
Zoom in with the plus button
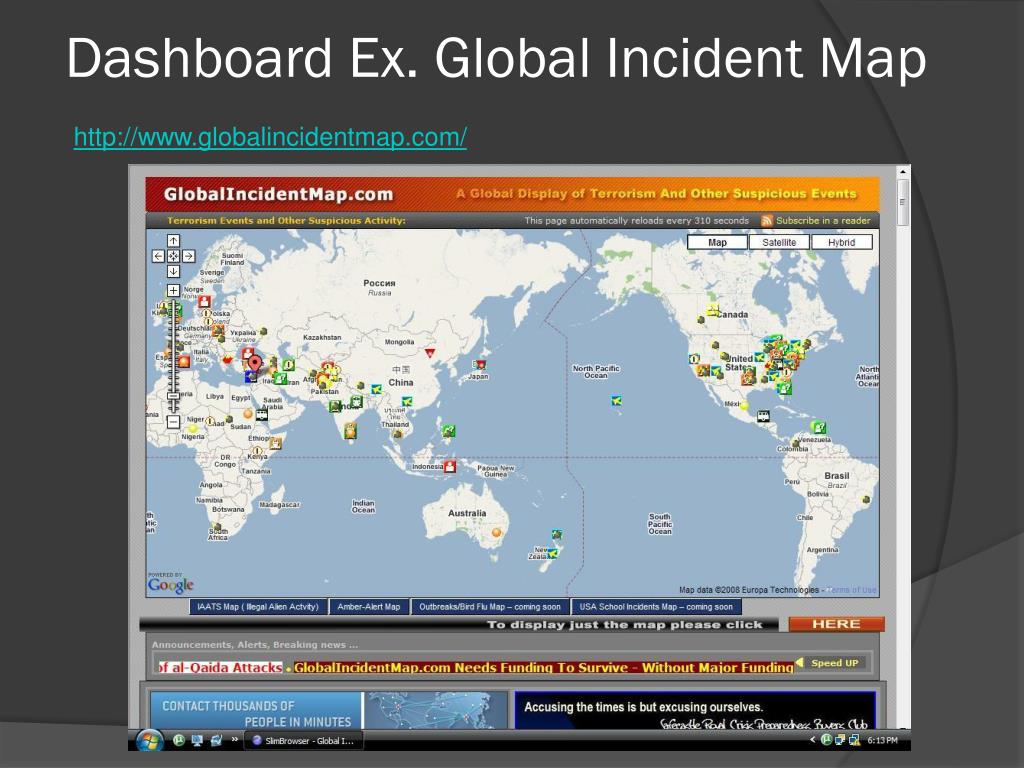click(x=173, y=290)
